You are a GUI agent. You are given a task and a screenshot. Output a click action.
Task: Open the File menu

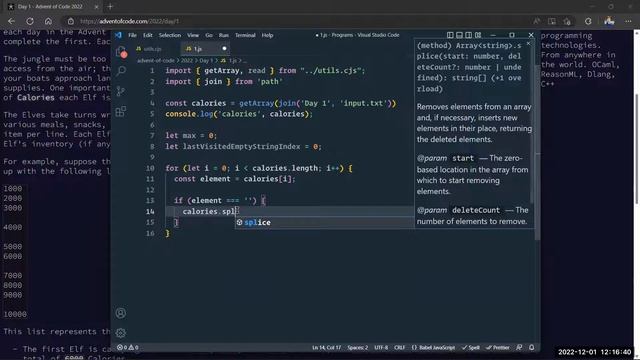[132, 35]
